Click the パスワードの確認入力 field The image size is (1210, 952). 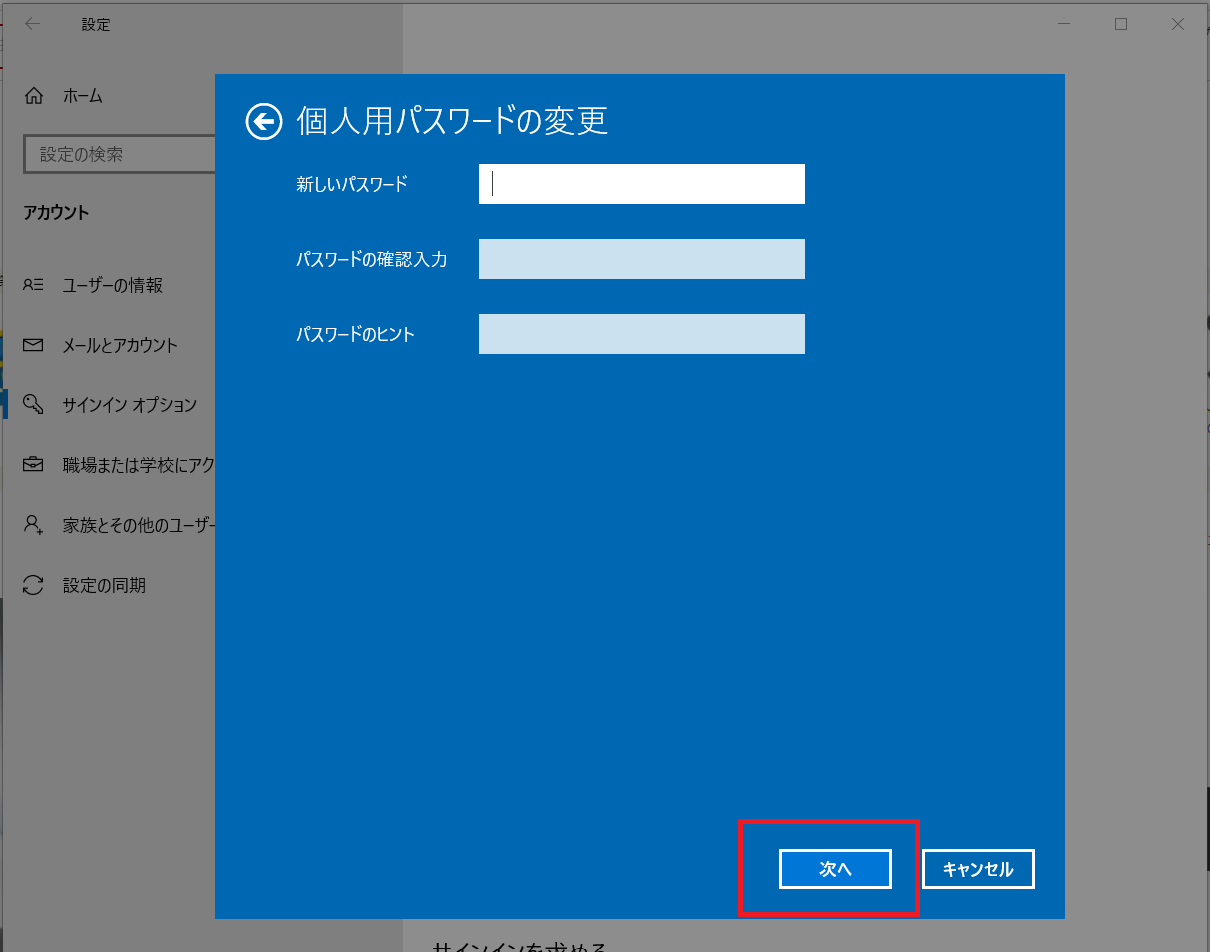tap(641, 259)
